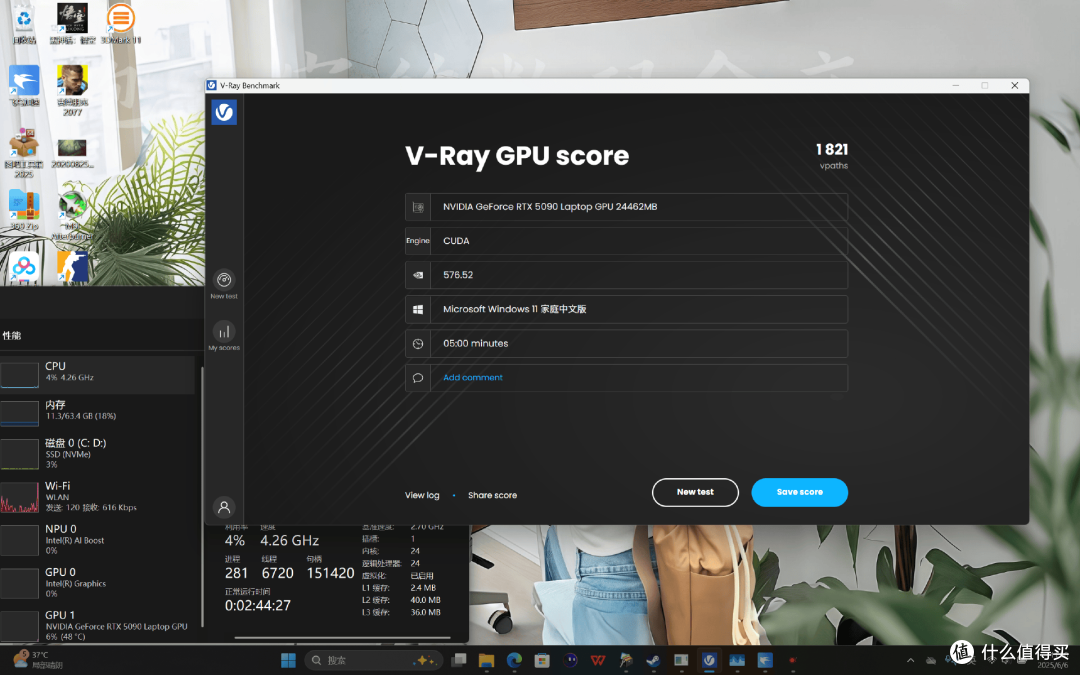
Task: Select 内存 memory entry in Task Manager
Action: pos(97,412)
